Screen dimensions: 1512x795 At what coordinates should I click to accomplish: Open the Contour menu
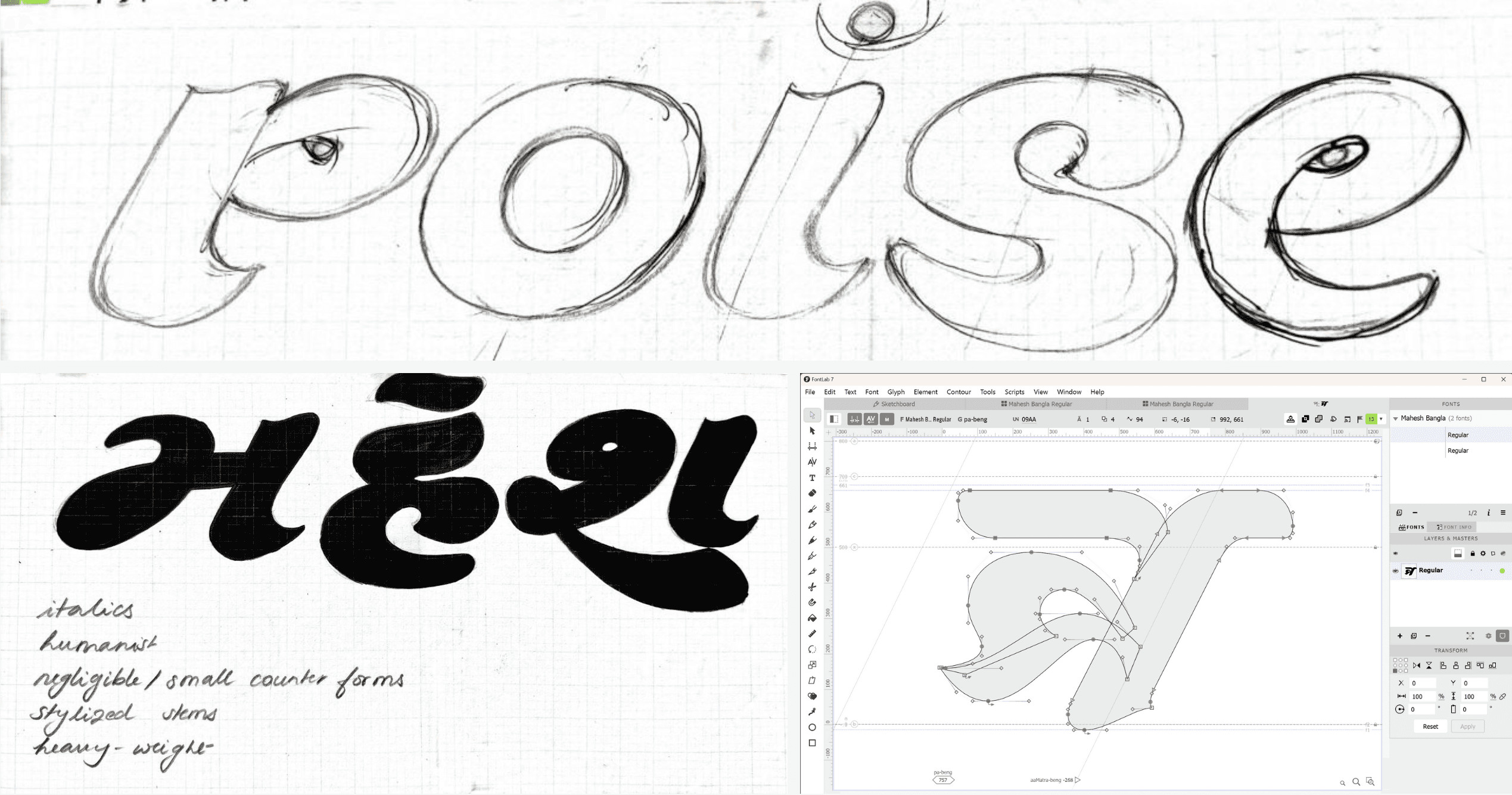pos(959,392)
